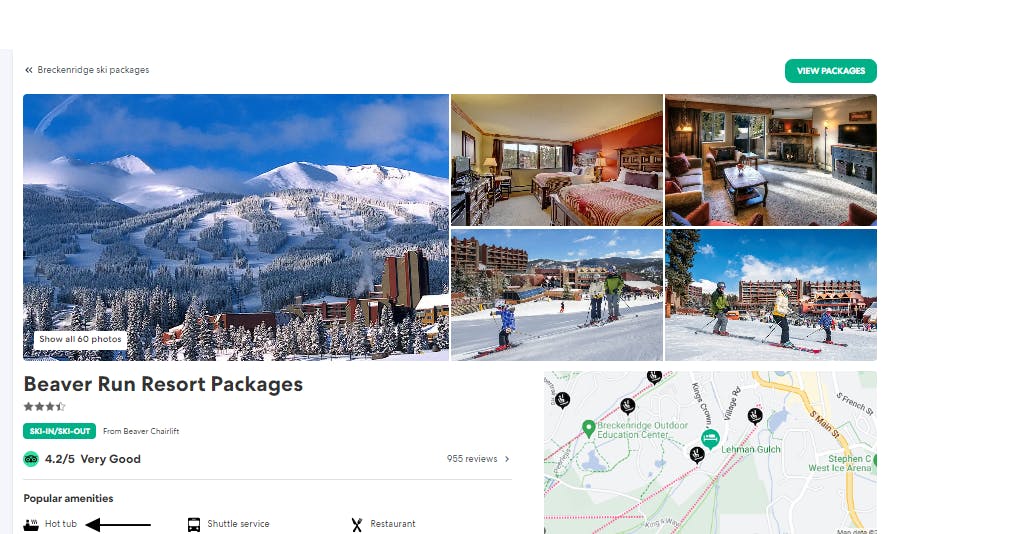The image size is (1036, 534).
Task: Expand the 955 reviews chevron arrow
Action: click(507, 459)
